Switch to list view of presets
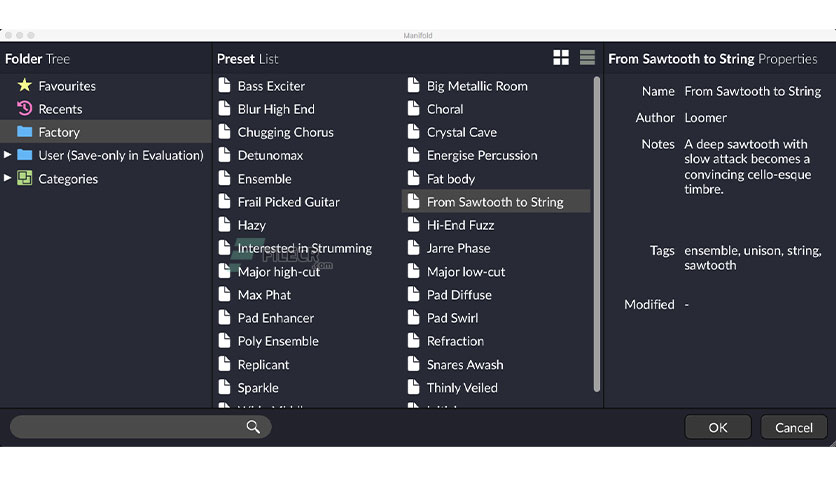This screenshot has width=836, height=484. [x=587, y=58]
